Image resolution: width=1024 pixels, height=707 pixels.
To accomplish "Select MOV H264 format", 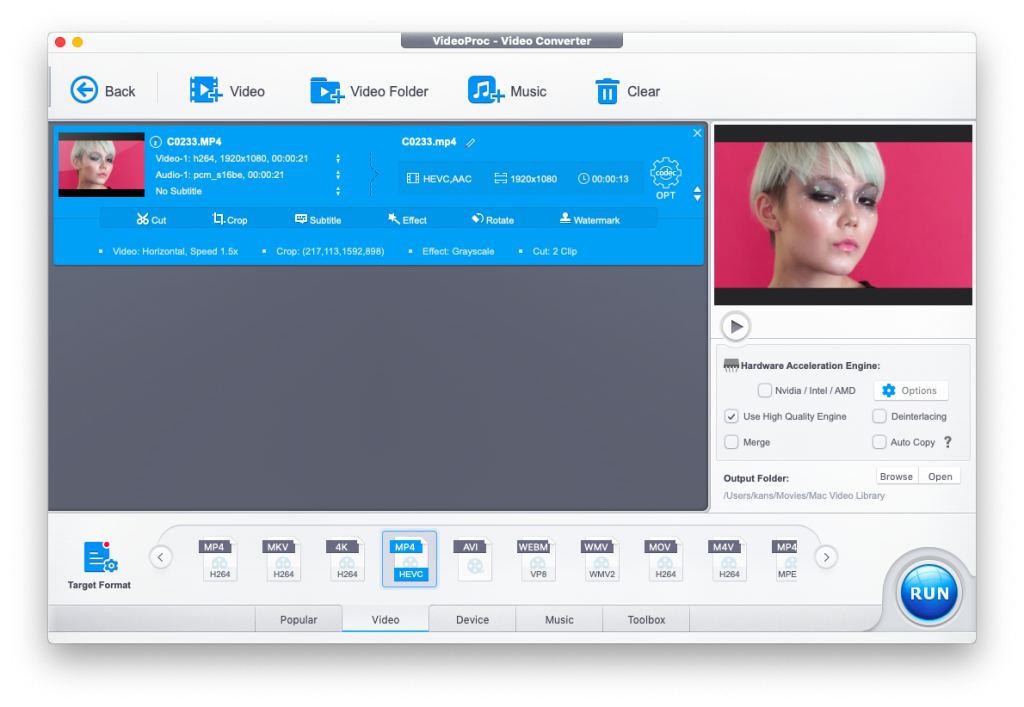I will pos(664,560).
